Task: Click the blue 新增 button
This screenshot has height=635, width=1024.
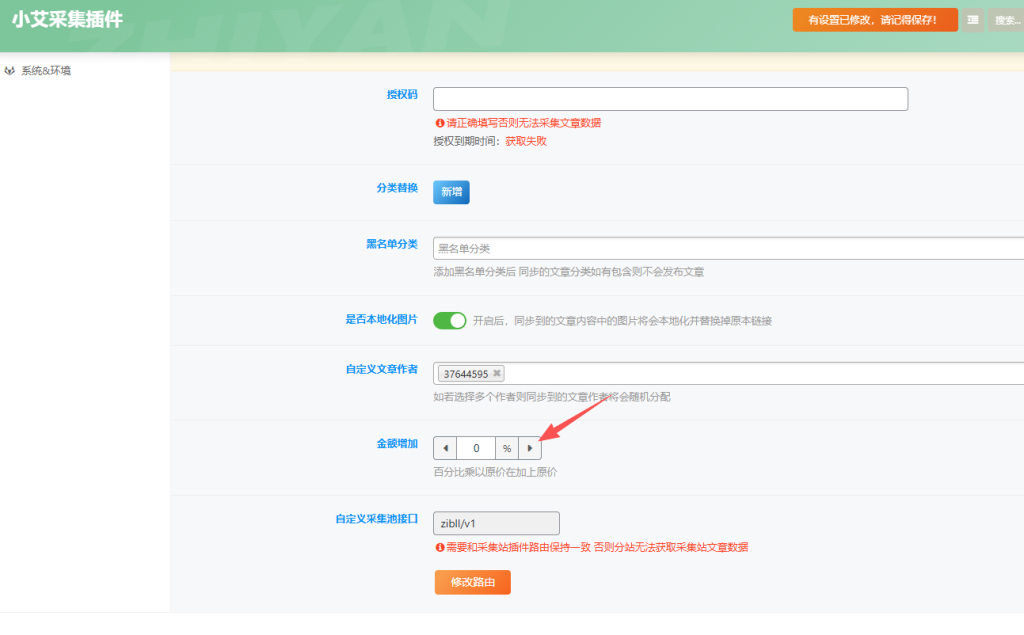Action: coord(451,192)
